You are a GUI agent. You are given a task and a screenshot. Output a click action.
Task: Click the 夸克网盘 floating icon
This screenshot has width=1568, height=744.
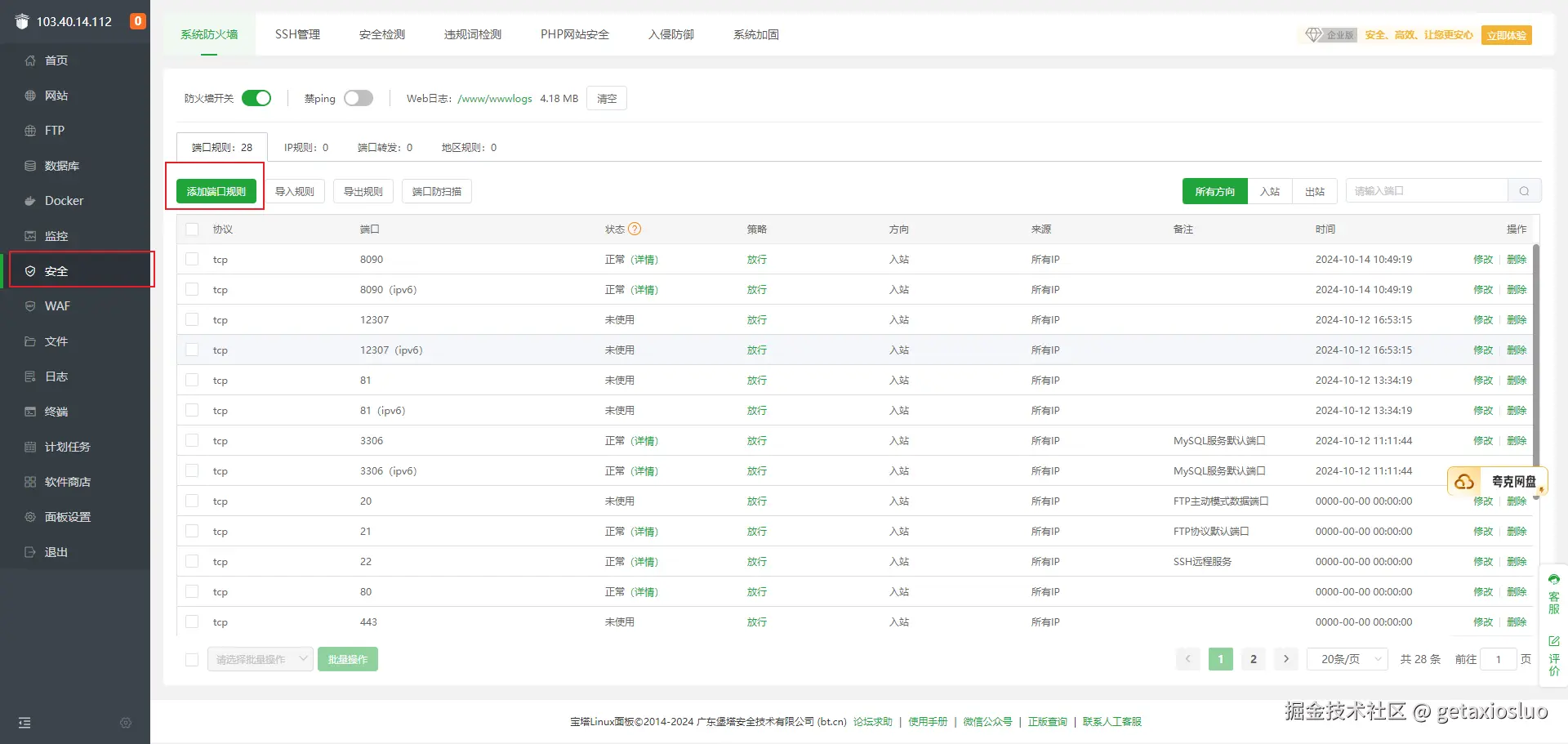click(1498, 482)
